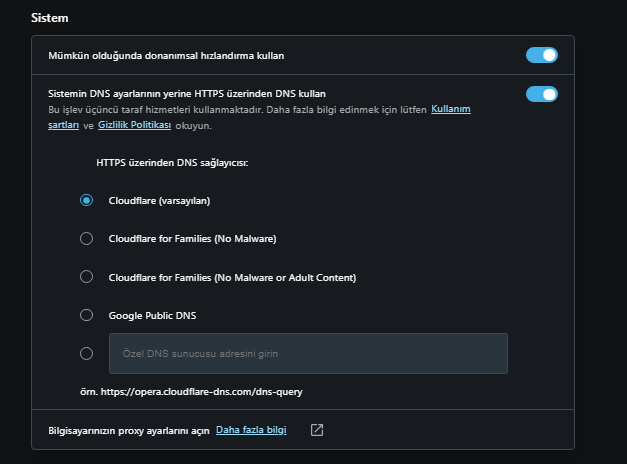Click external link icon for proxy settings
The width and height of the screenshot is (627, 464).
click(317, 430)
